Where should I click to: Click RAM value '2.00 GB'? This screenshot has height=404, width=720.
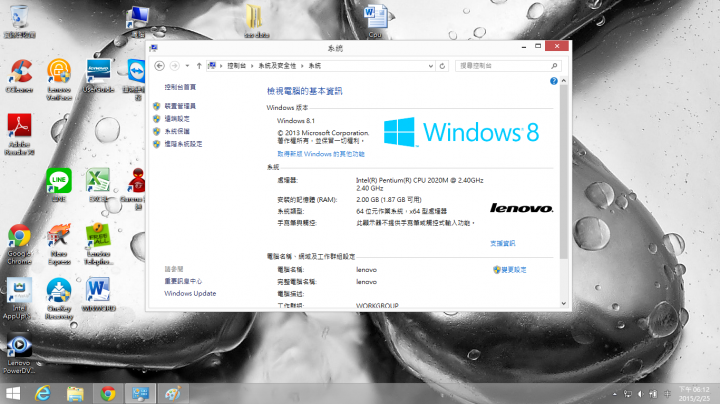point(367,200)
